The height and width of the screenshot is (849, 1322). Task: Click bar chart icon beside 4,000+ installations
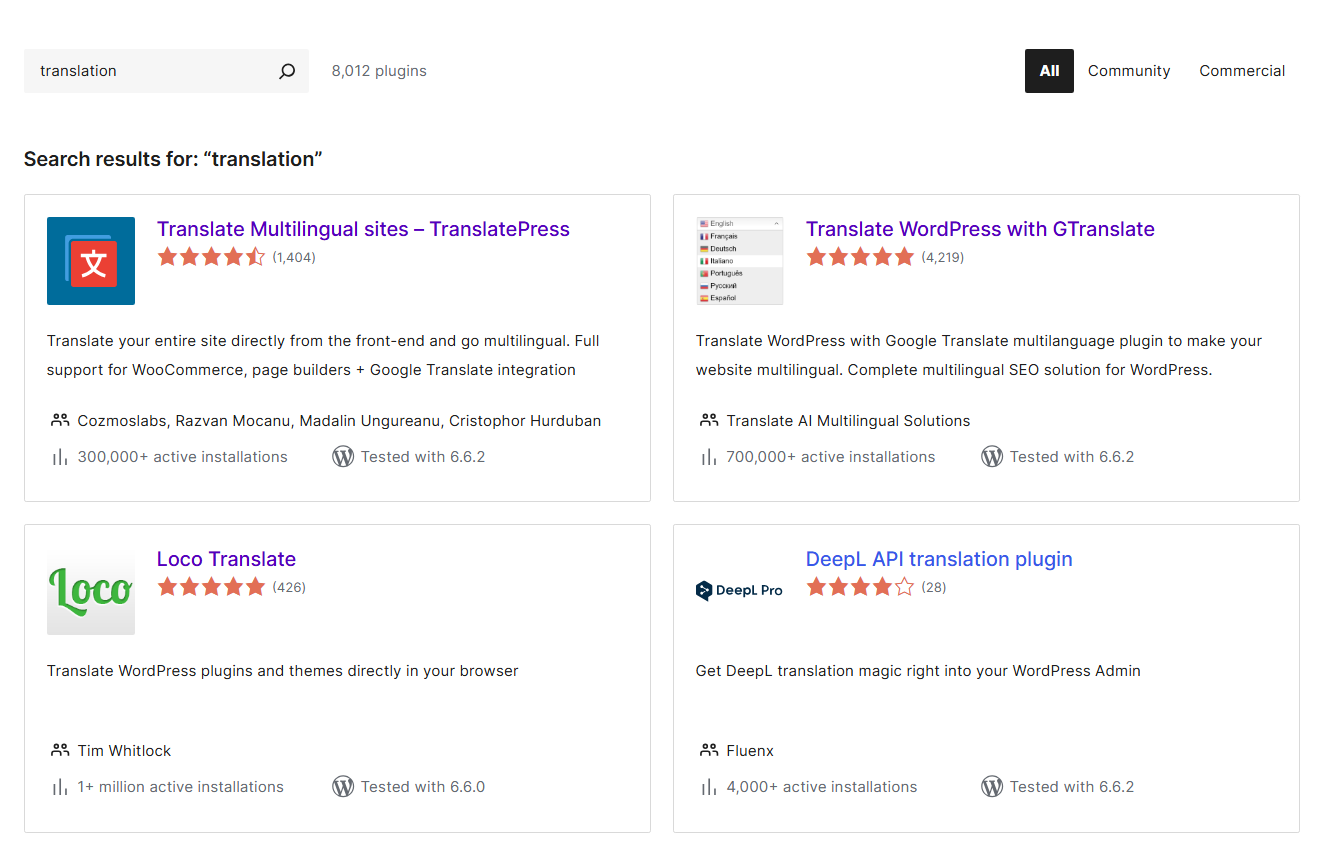[709, 787]
